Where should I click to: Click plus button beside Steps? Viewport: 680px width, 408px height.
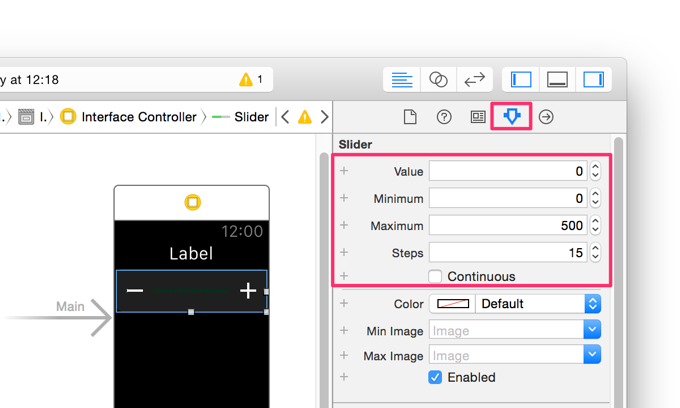[x=344, y=252]
